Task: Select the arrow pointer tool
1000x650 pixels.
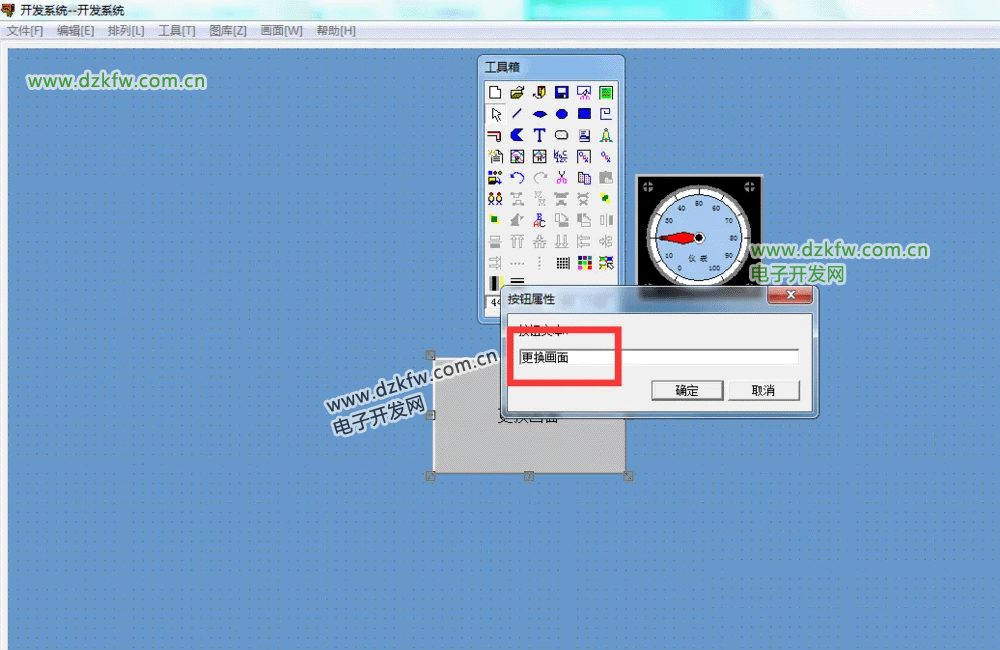Action: pos(495,114)
